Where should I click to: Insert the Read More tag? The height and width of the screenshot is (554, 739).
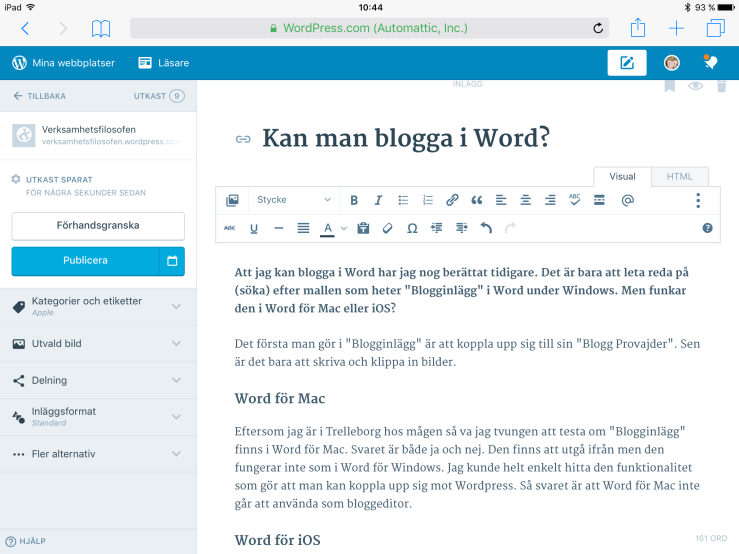pyautogui.click(x=599, y=200)
